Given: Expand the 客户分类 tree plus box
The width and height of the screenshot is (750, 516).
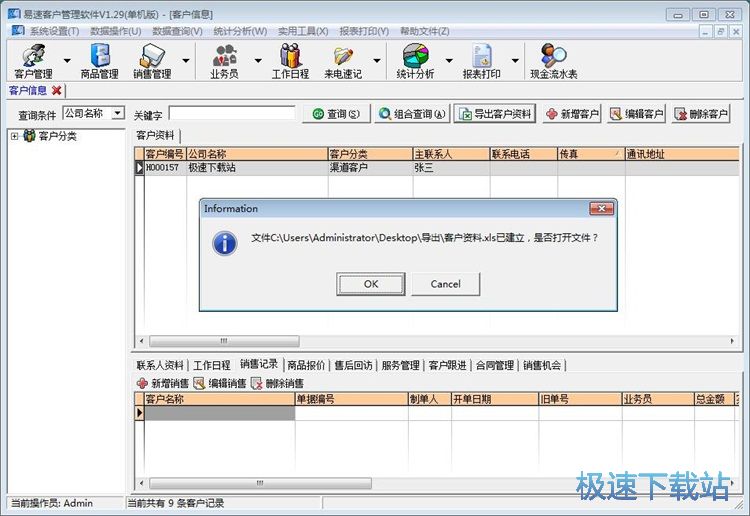Looking at the screenshot, I should tap(15, 136).
